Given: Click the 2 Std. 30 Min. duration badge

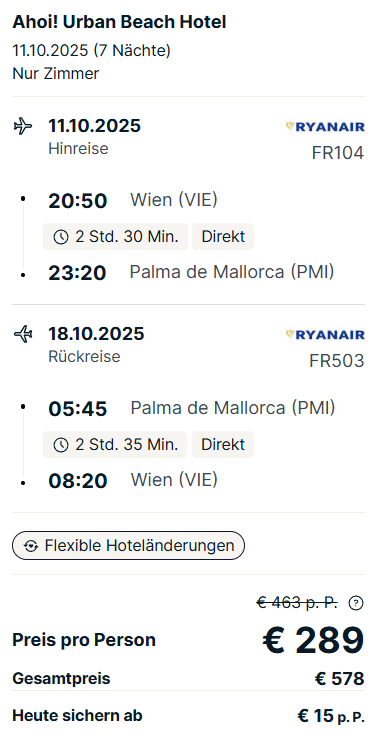Looking at the screenshot, I should [x=115, y=237].
